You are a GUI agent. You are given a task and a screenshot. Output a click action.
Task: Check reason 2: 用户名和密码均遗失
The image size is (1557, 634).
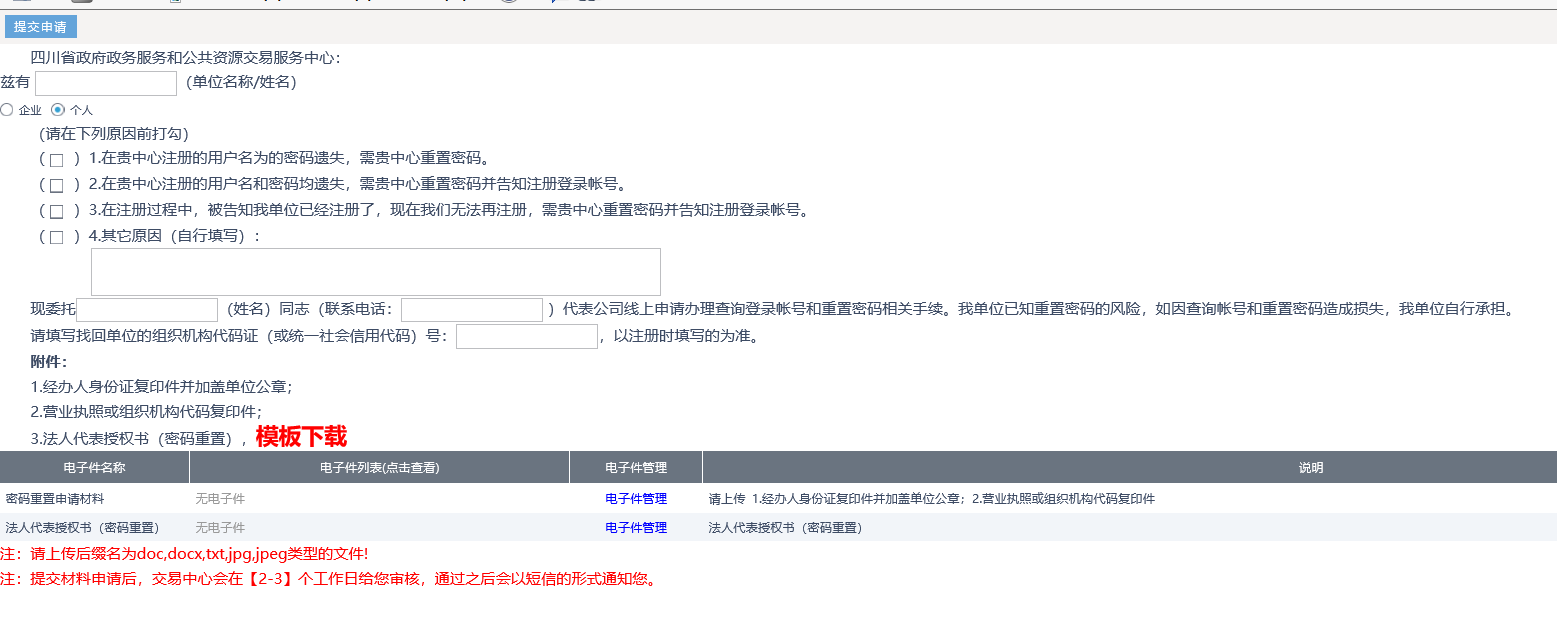pos(57,186)
